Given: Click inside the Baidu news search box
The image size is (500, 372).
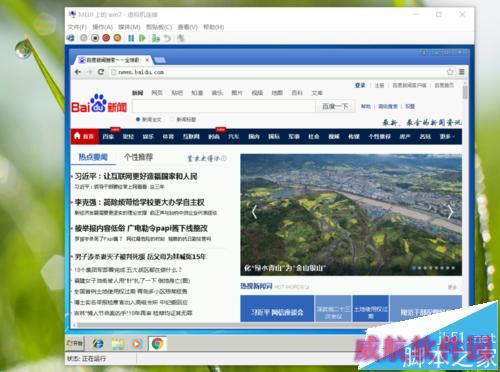Looking at the screenshot, I should click(x=224, y=106).
